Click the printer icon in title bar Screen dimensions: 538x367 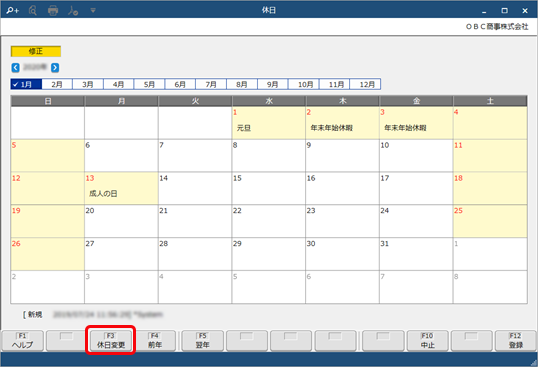[53, 10]
